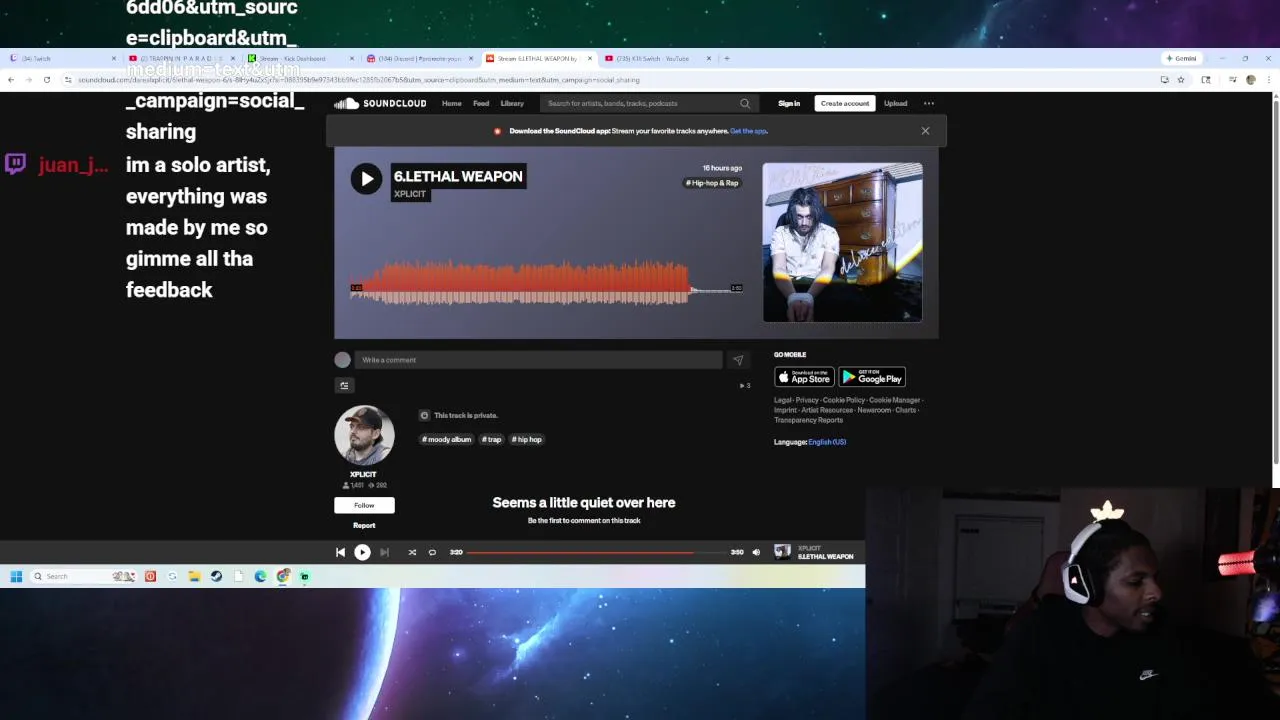This screenshot has height=720, width=1280.
Task: Open the Upload page
Action: pyautogui.click(x=895, y=103)
